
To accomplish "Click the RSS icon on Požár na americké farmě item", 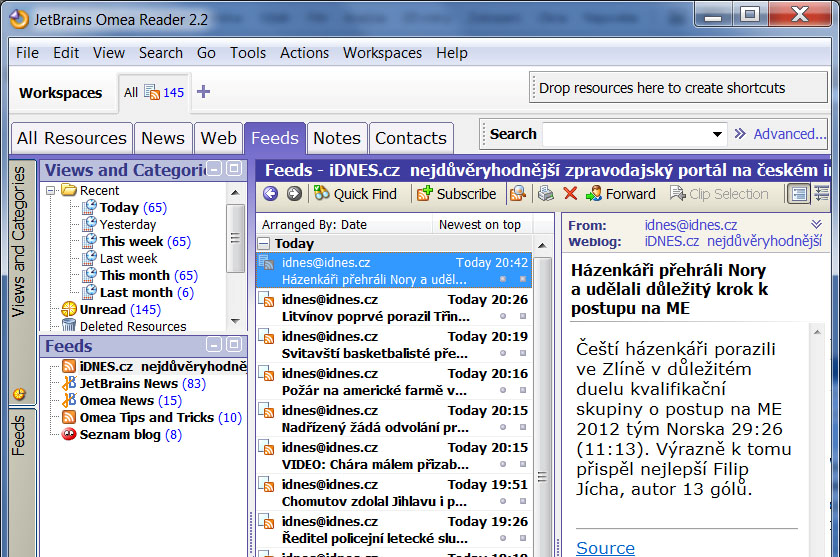I will tap(266, 373).
